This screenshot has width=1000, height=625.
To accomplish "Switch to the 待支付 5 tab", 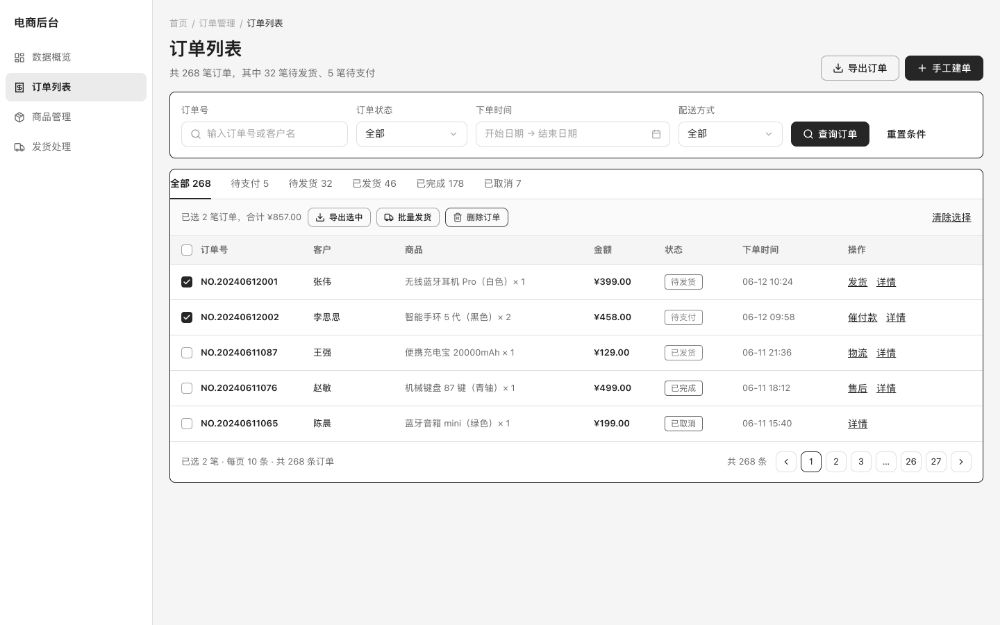I will point(249,184).
